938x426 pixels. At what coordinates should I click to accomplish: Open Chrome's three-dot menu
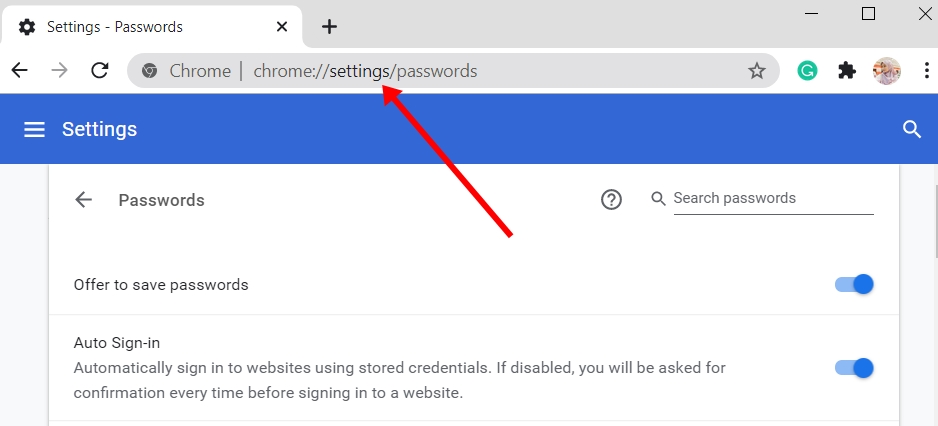point(926,71)
